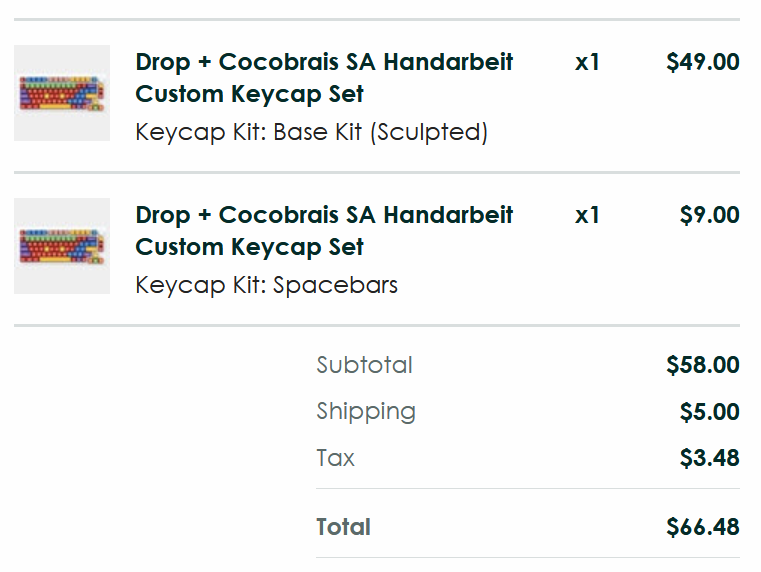Image resolution: width=761 pixels, height=572 pixels.
Task: Click the $9.00 item price
Action: (709, 215)
